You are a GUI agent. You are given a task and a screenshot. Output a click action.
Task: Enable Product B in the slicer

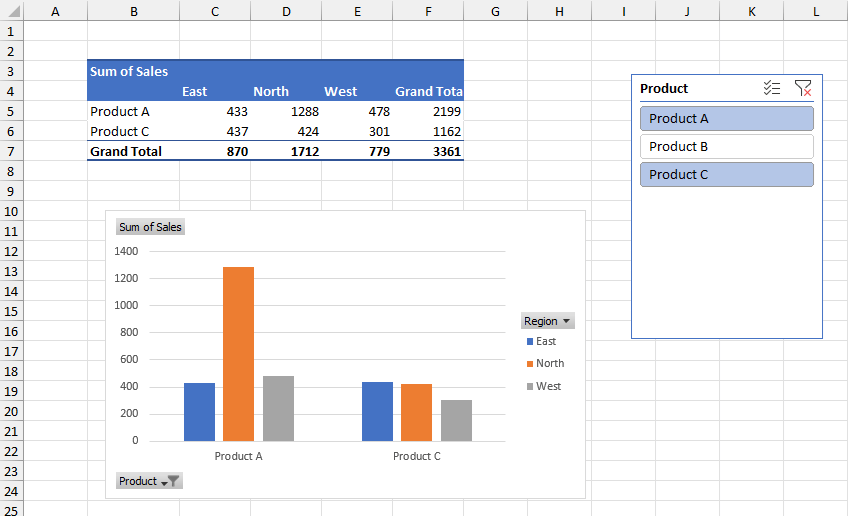pyautogui.click(x=726, y=147)
